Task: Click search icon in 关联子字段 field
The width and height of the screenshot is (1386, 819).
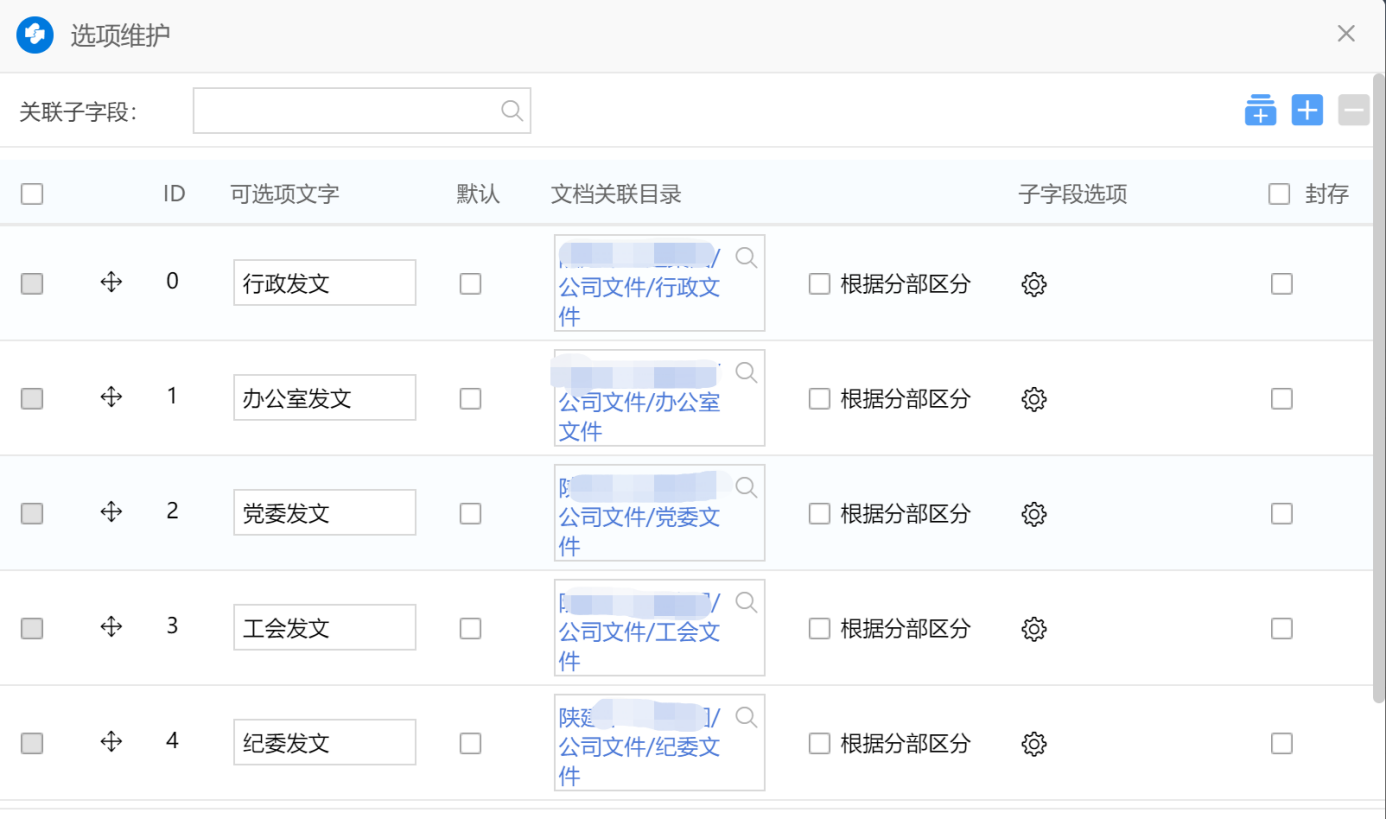Action: 511,111
